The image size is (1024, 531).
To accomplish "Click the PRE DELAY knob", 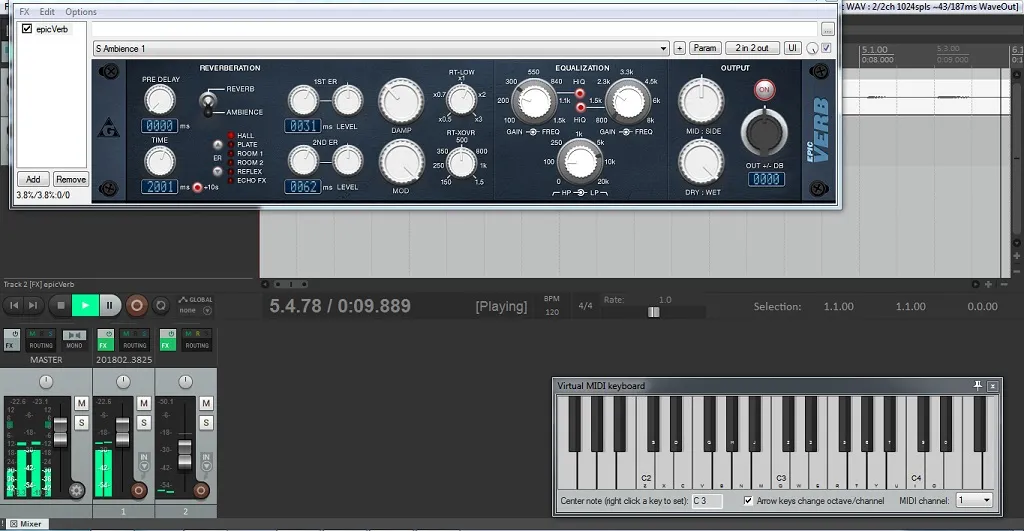I will tap(159, 101).
